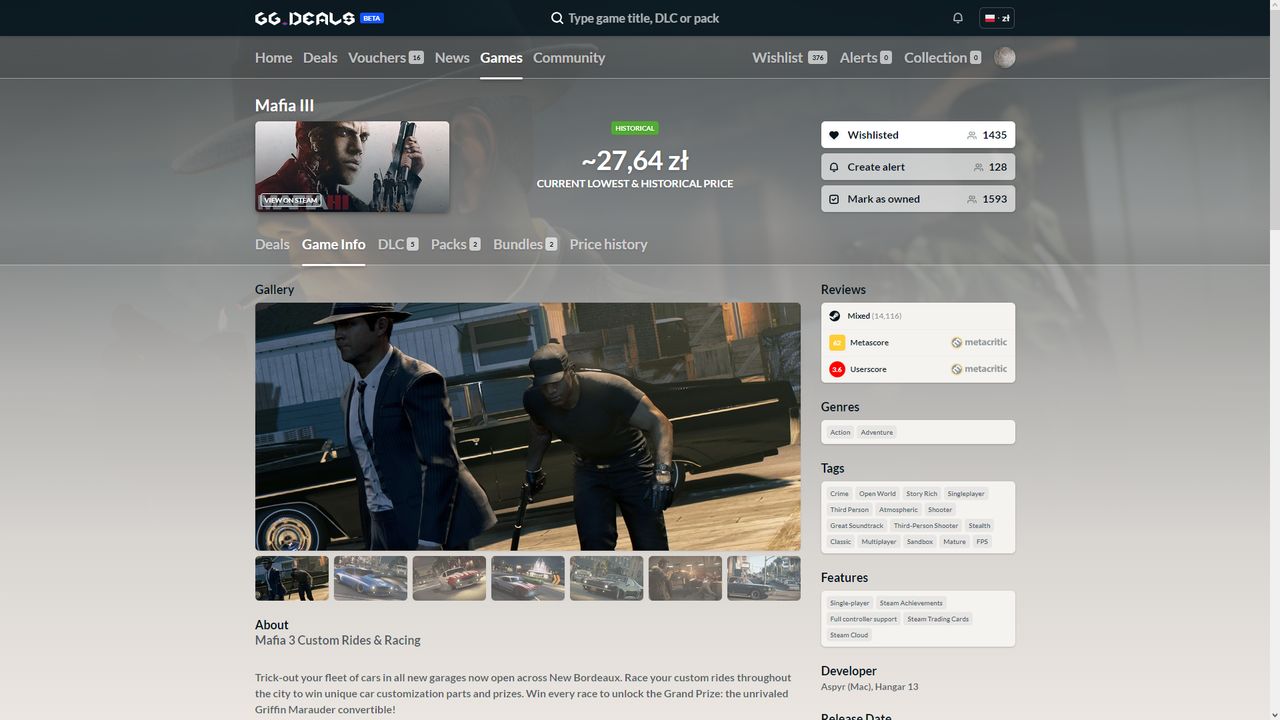Open the currency selector with Polish flag

point(997,18)
